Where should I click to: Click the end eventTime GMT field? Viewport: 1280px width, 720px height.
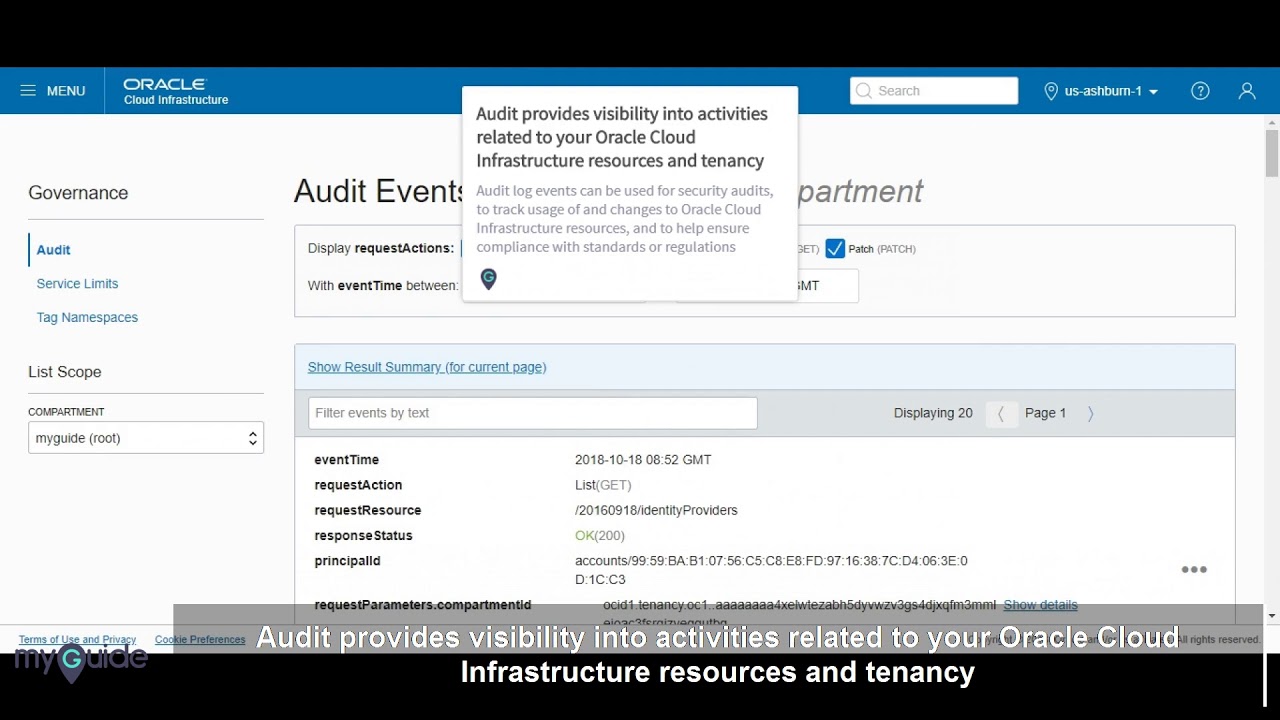click(767, 286)
